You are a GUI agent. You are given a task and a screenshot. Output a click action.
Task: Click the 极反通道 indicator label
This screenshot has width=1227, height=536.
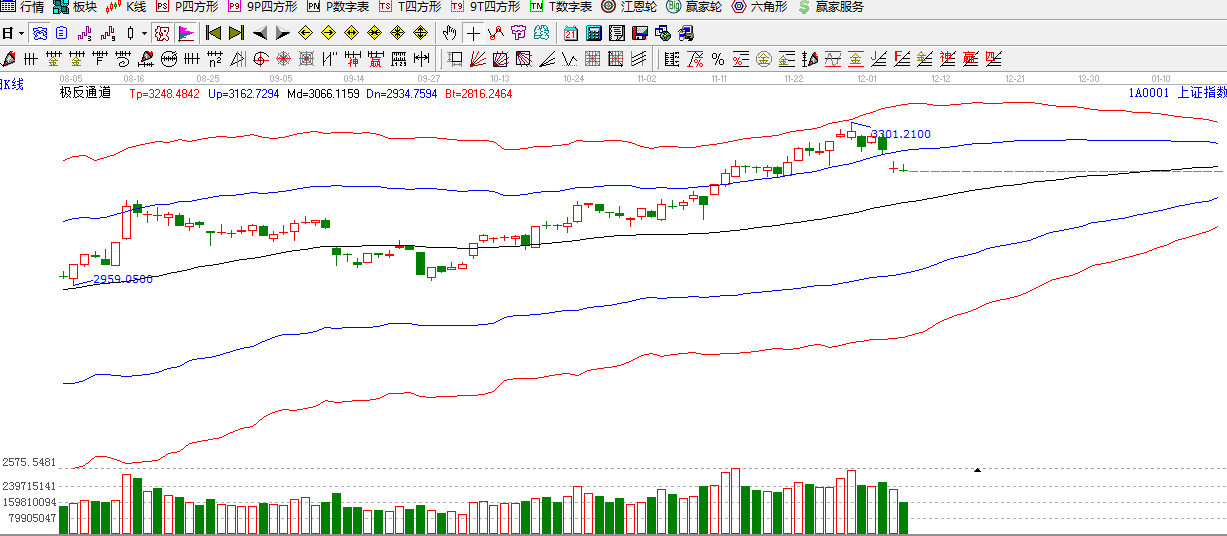[86, 94]
